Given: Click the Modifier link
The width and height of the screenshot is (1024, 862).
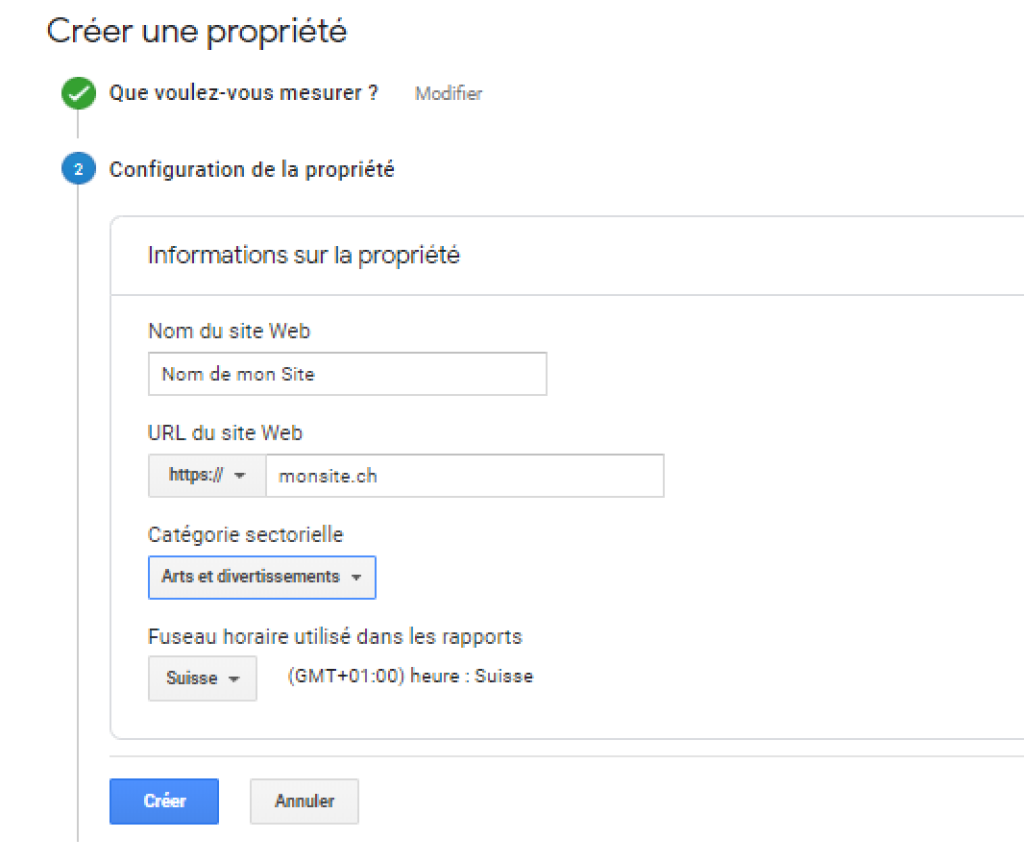Looking at the screenshot, I should [x=449, y=93].
